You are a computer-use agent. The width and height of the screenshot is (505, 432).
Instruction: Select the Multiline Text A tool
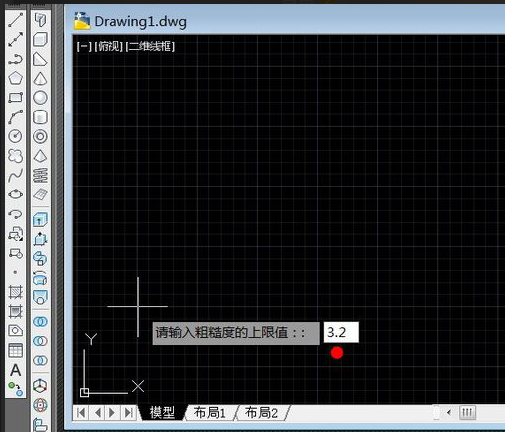point(15,370)
